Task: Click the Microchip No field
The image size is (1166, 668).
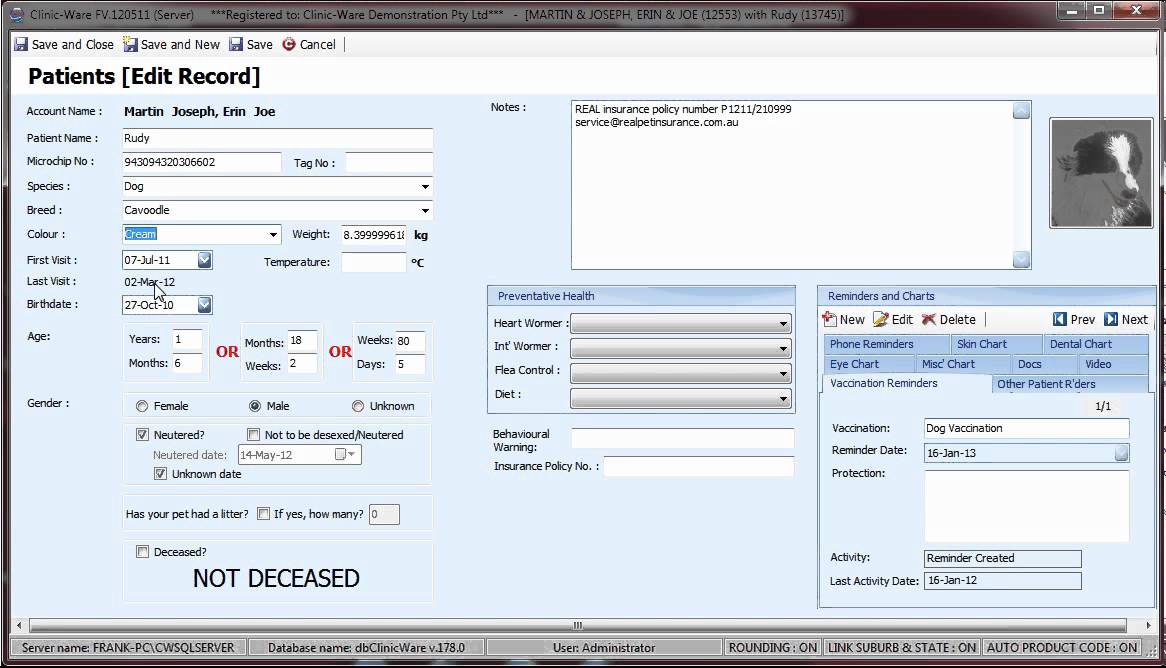Action: point(202,162)
